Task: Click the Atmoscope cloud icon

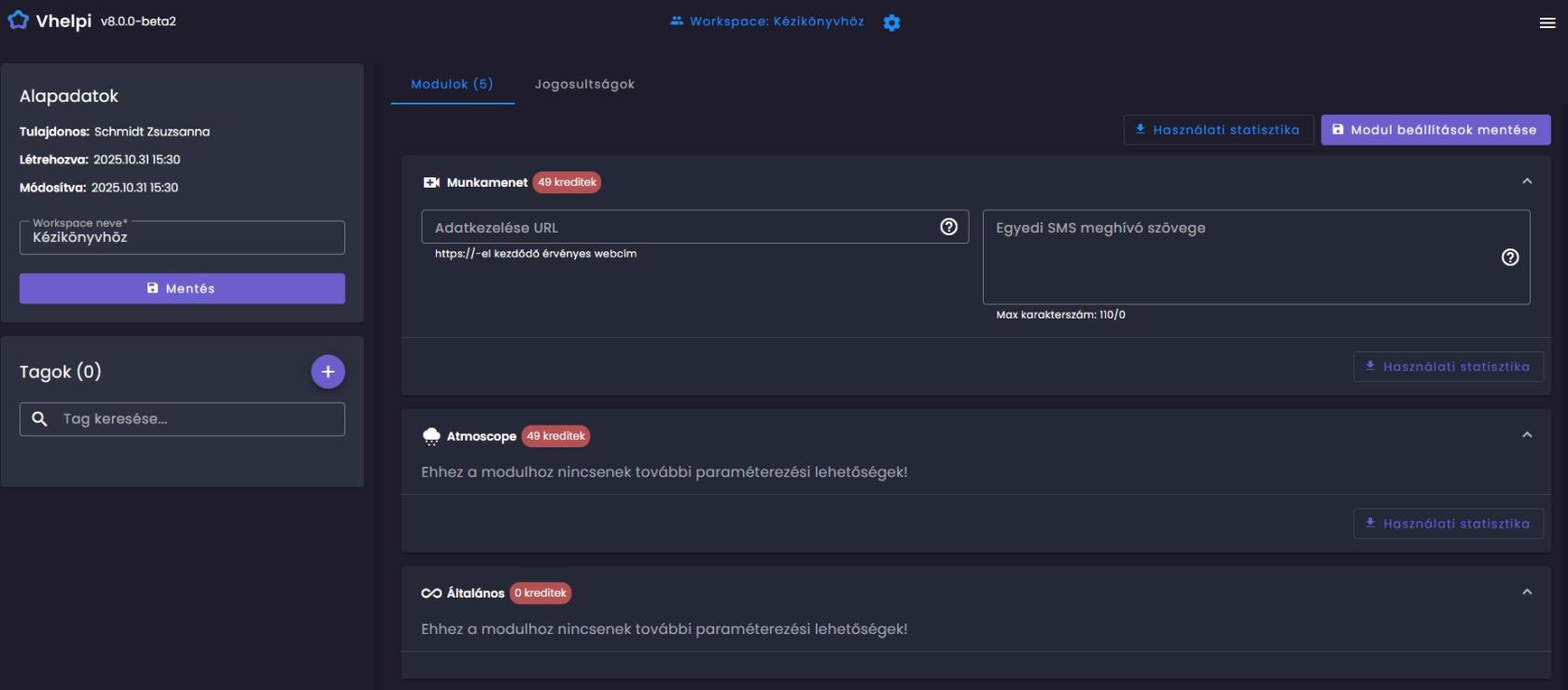Action: pos(431,436)
